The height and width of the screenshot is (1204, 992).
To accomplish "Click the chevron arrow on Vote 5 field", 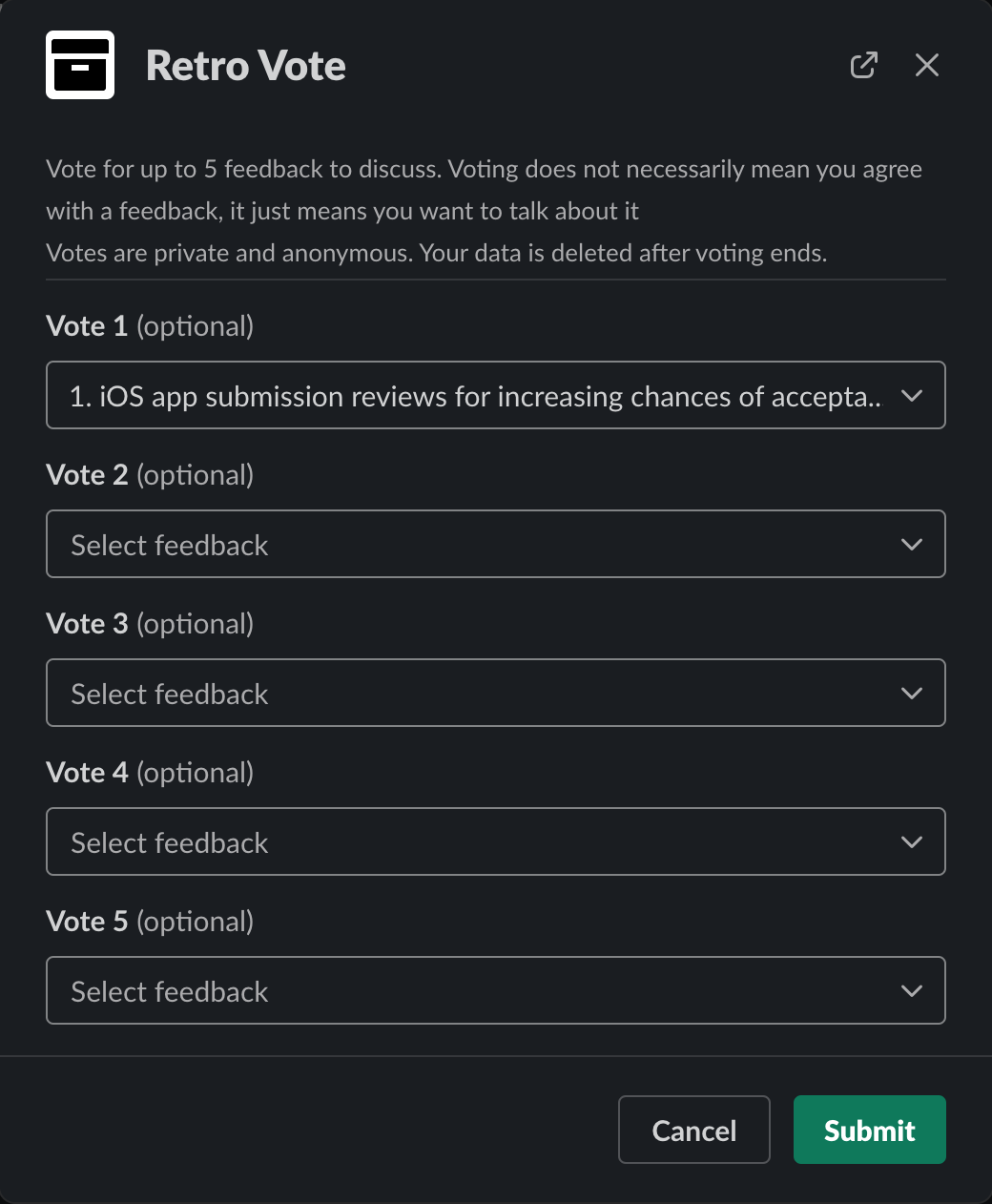I will click(x=911, y=990).
